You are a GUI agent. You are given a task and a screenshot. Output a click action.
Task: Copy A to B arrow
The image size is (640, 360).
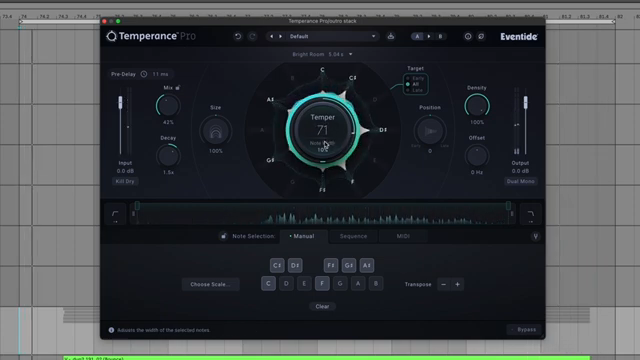point(429,36)
